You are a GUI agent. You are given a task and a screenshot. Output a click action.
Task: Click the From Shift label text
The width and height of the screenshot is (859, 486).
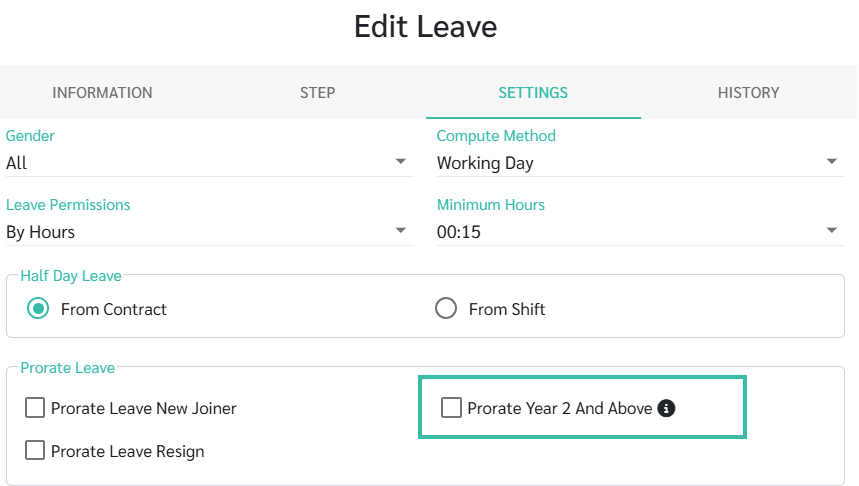click(507, 309)
